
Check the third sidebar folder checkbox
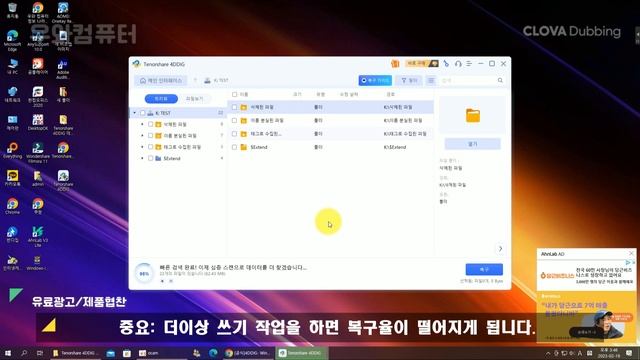tap(150, 147)
